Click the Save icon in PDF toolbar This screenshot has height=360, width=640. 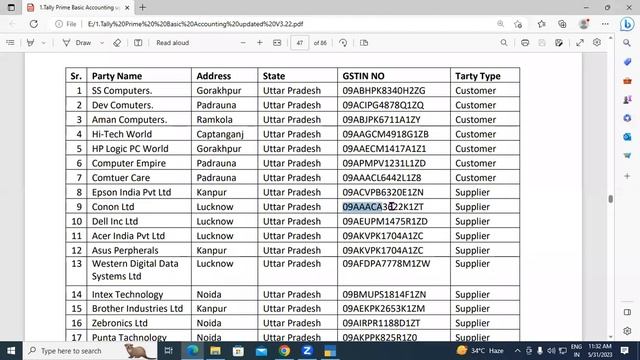point(542,42)
